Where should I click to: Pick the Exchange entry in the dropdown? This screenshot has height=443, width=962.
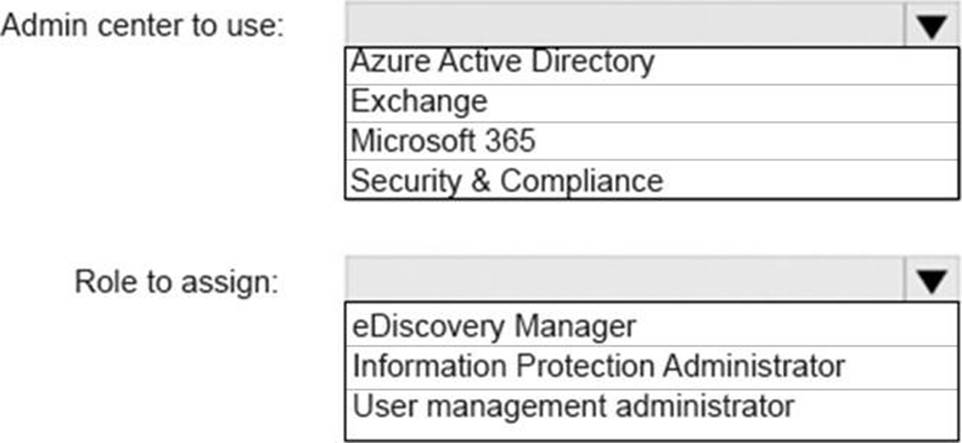tap(419, 102)
